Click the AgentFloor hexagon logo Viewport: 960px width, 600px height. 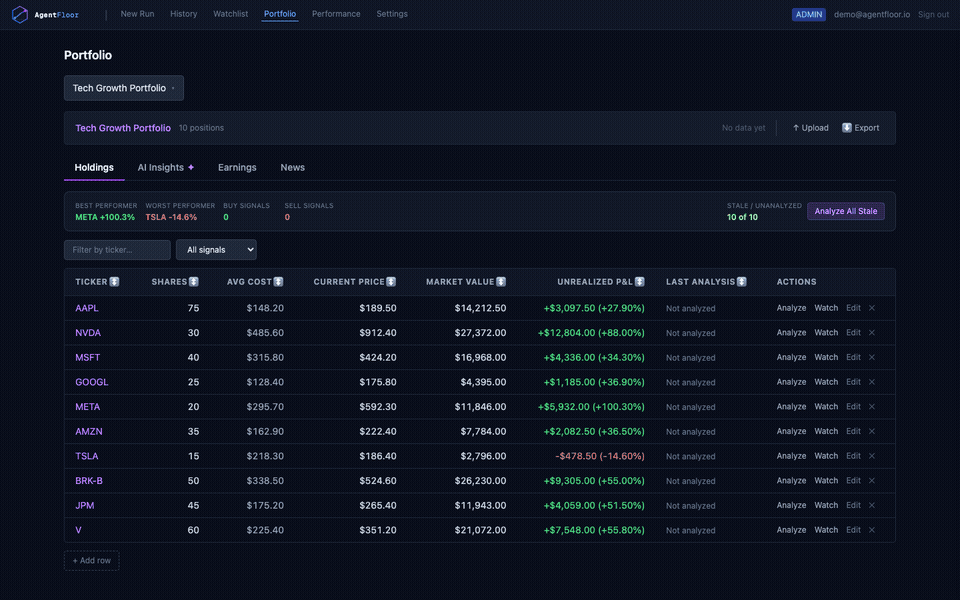point(20,14)
